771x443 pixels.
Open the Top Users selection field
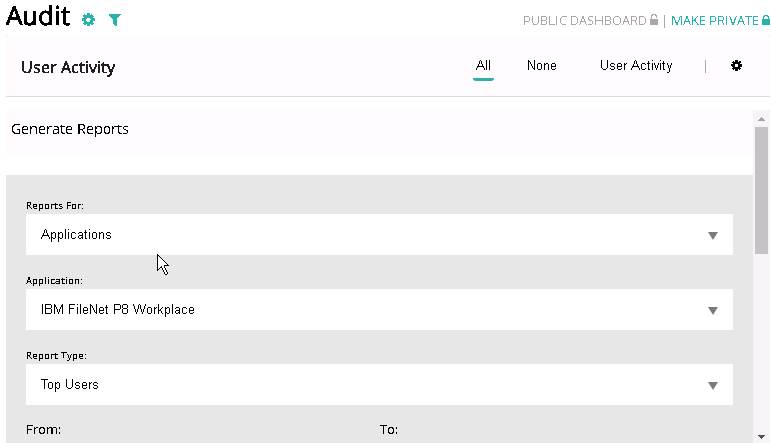pos(379,384)
